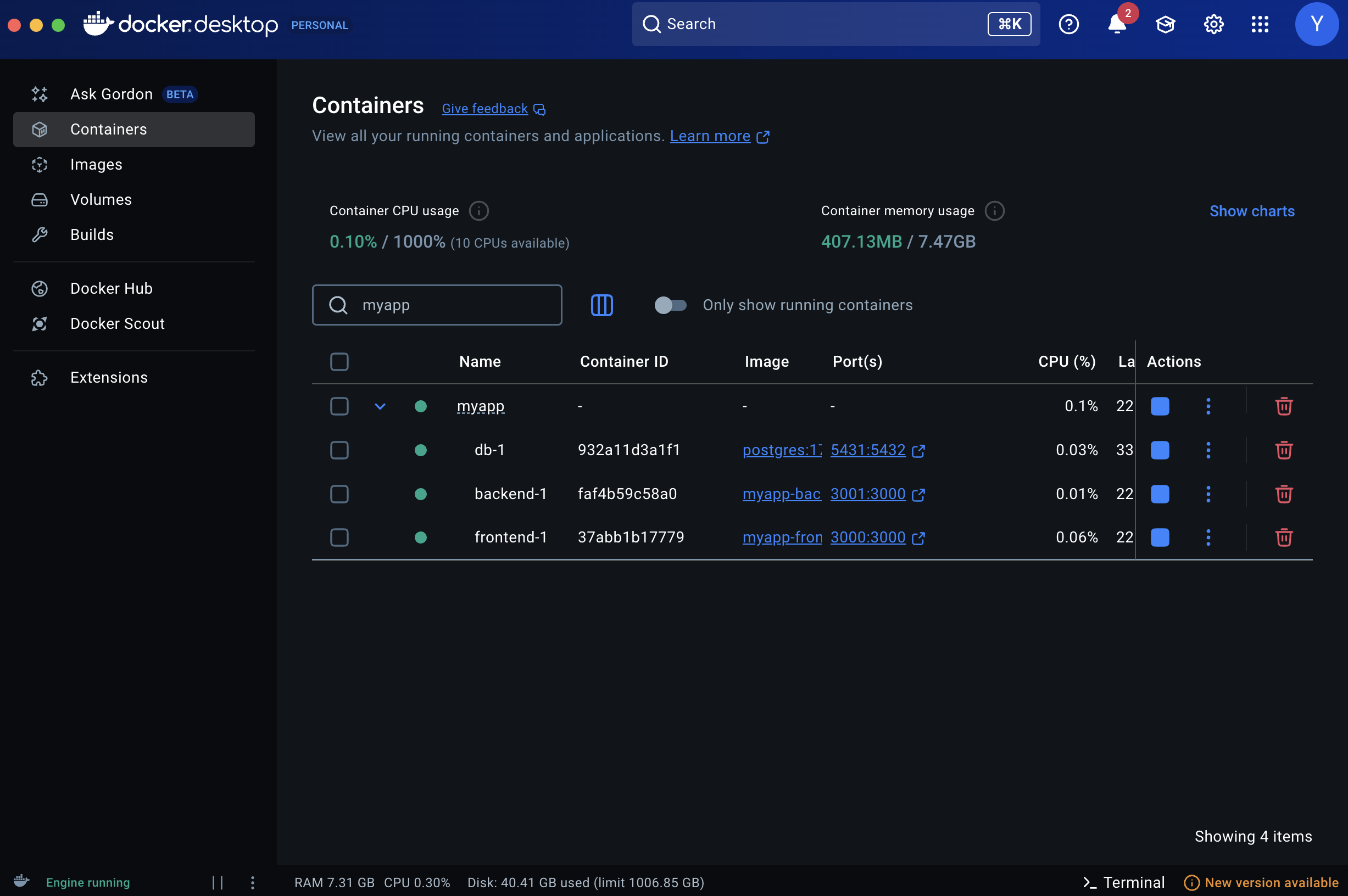Sort by the Name column header
Image resolution: width=1348 pixels, height=896 pixels.
[480, 362]
